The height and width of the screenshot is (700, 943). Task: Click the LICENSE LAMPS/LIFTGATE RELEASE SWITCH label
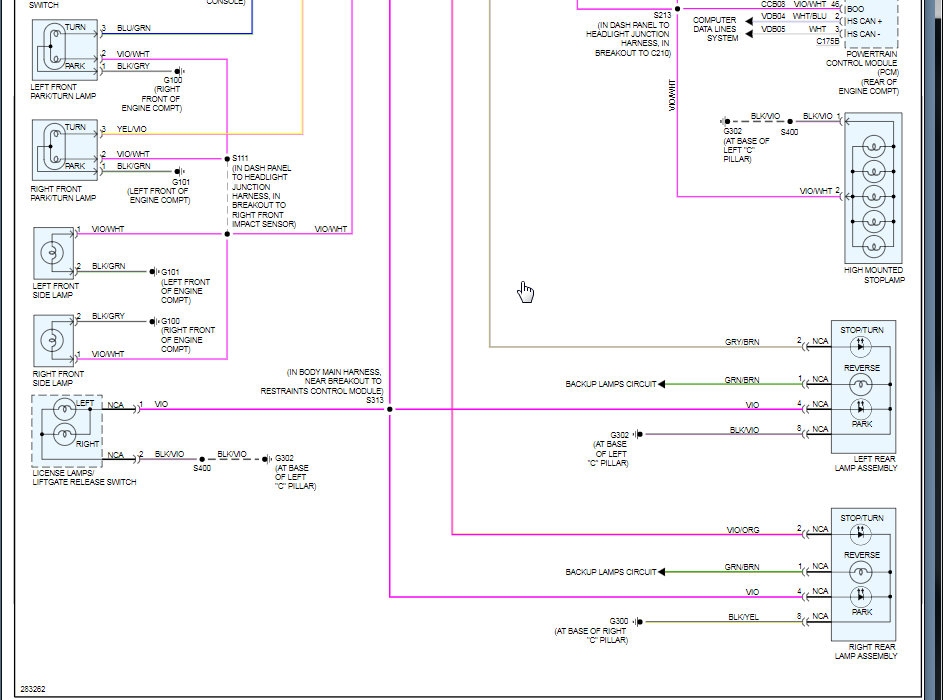[x=84, y=477]
